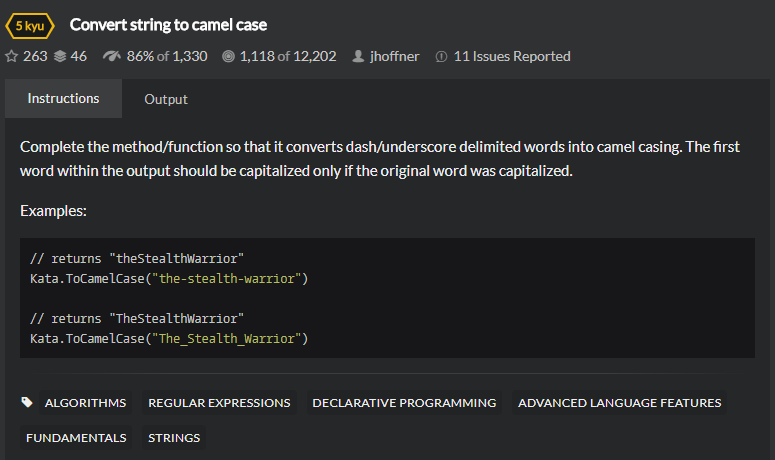Click the completions target icon
The height and width of the screenshot is (460, 775).
(x=227, y=56)
